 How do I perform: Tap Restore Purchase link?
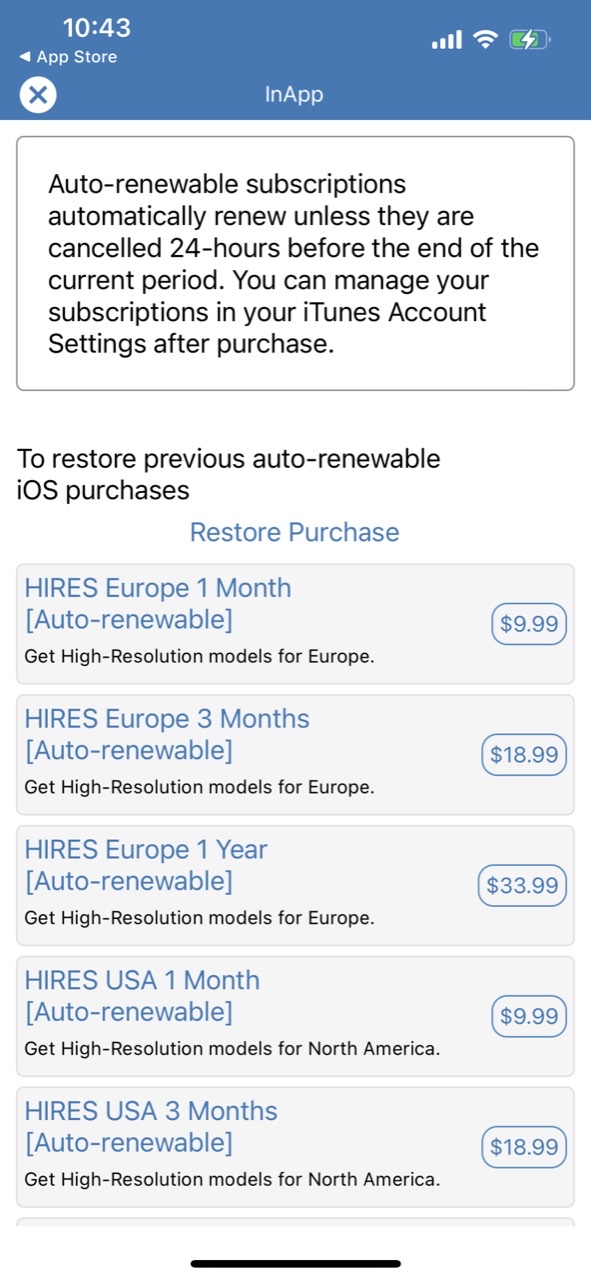click(x=295, y=532)
